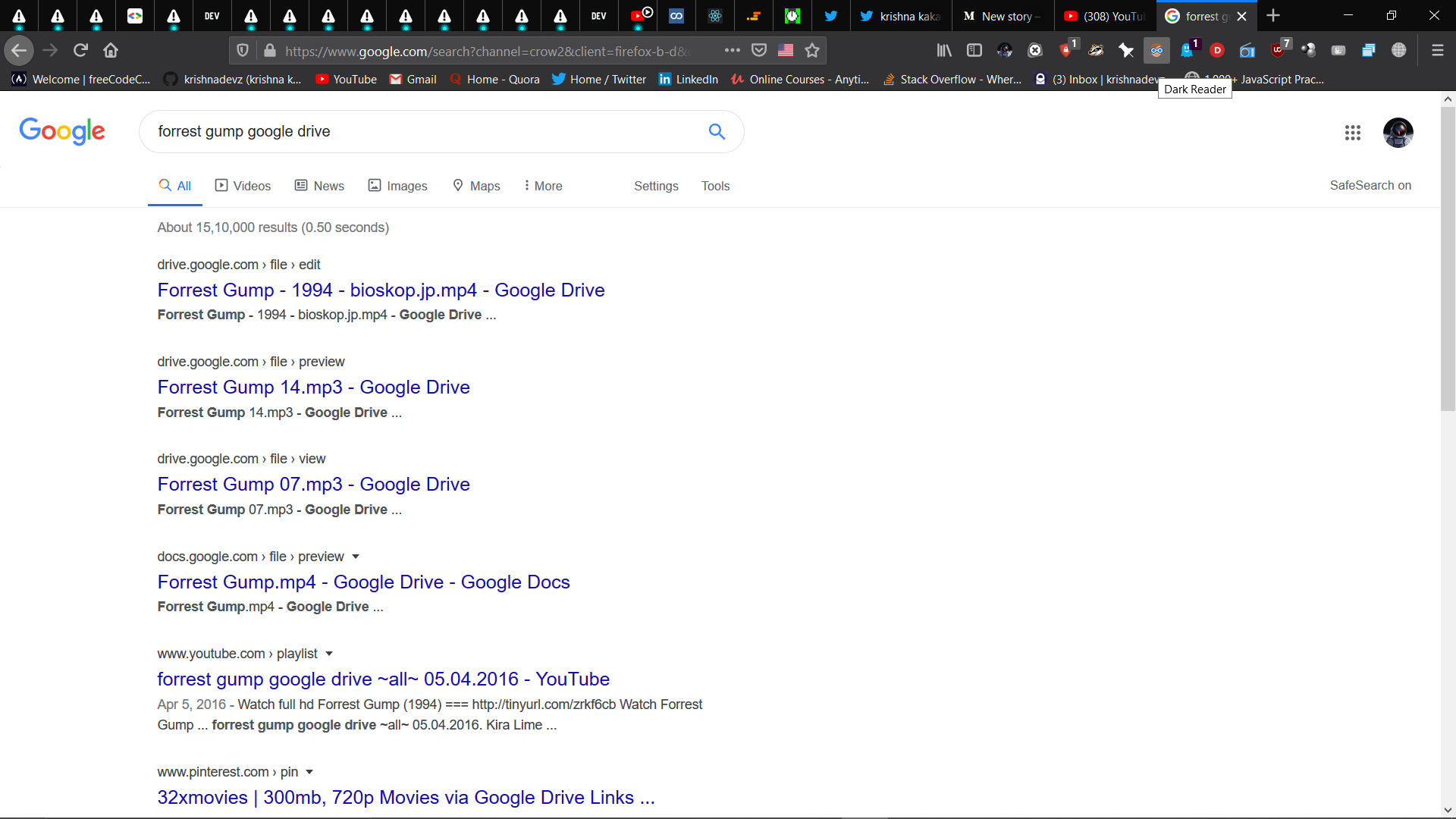The height and width of the screenshot is (819, 1456).
Task: Open the krishnadevz GitHub bookmark
Action: pos(233,79)
